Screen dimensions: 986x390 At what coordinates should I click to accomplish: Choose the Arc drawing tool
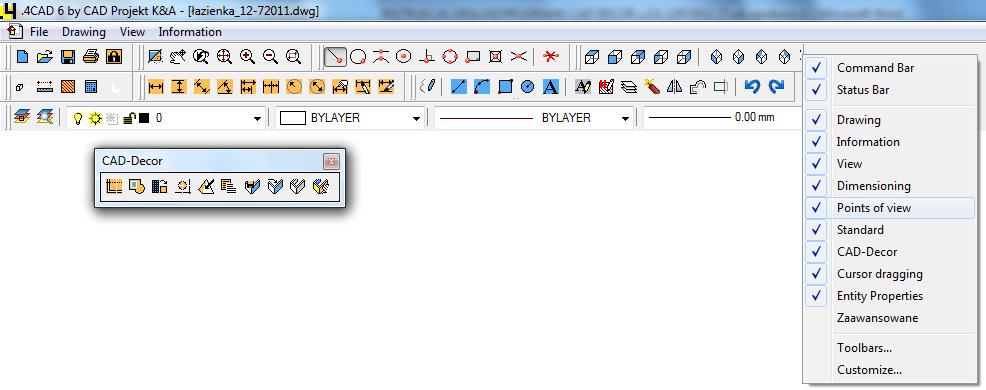[x=482, y=87]
